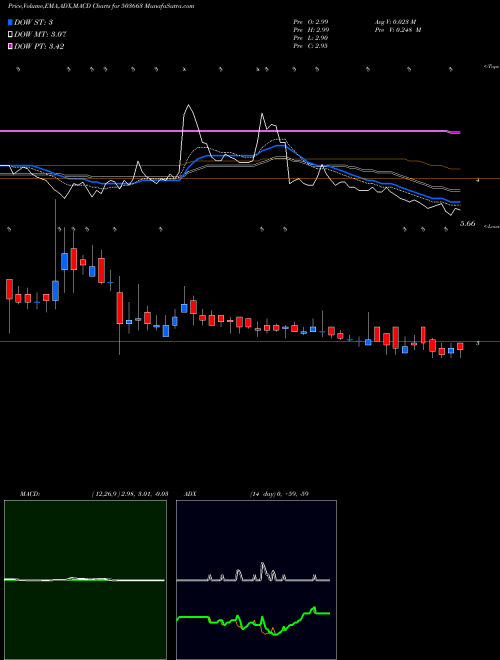
Task: Select the 'DOW PT: 3.42' legend text
Action: pos(39,46)
